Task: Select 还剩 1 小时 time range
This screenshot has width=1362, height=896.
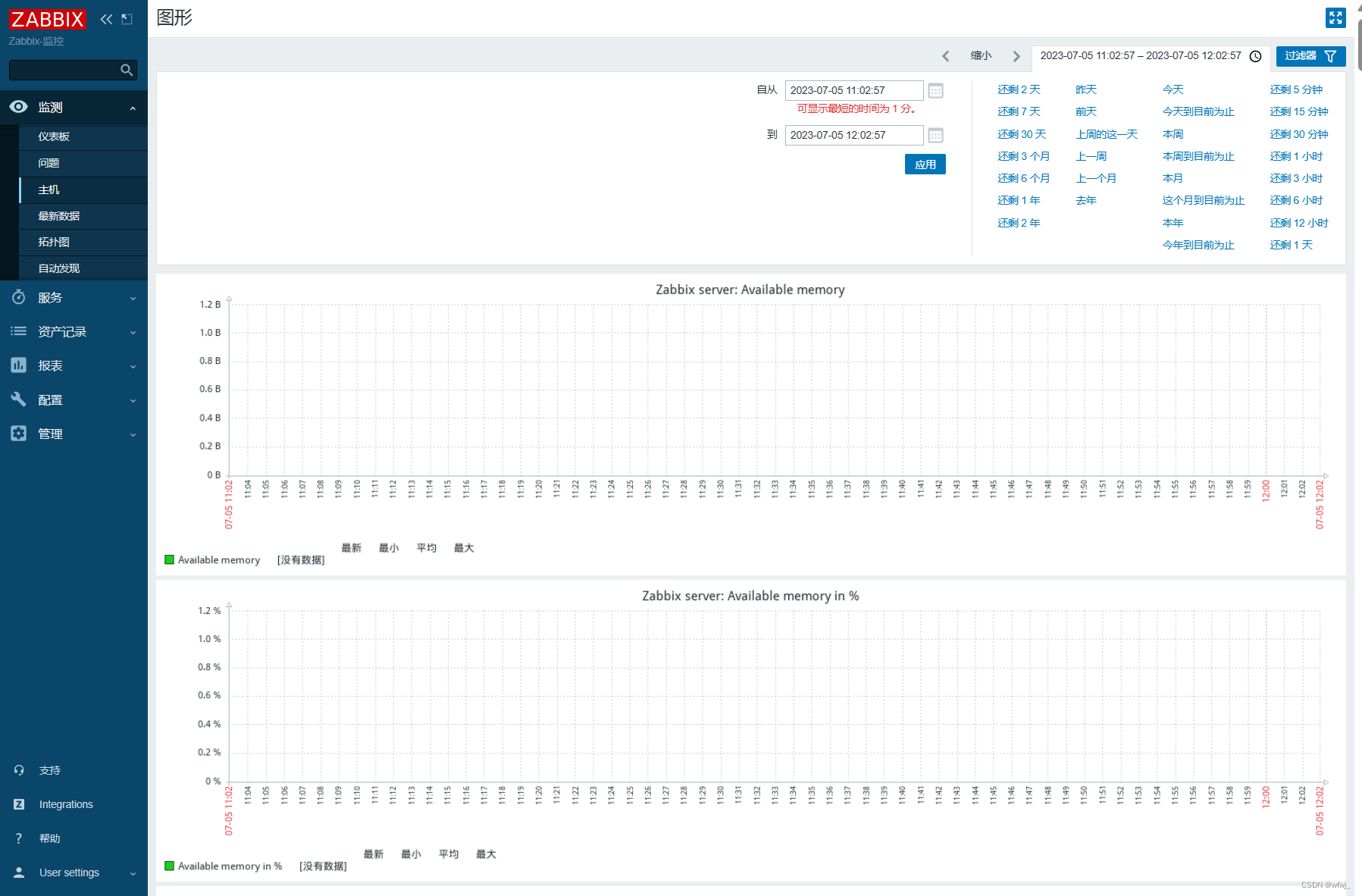Action: (1296, 156)
